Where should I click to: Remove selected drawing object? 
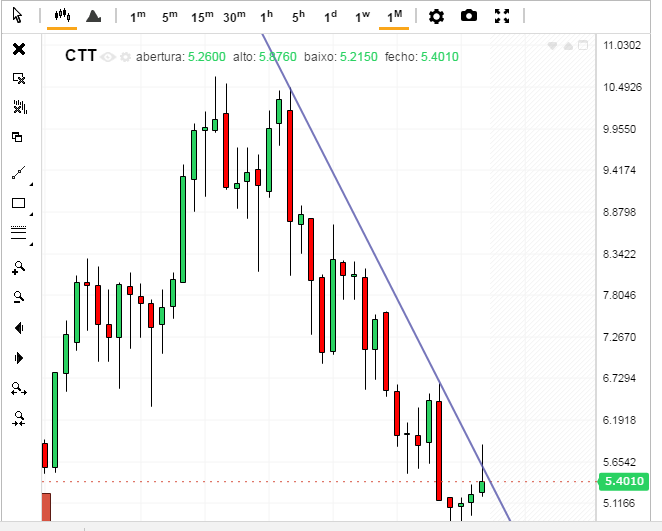[x=19, y=79]
